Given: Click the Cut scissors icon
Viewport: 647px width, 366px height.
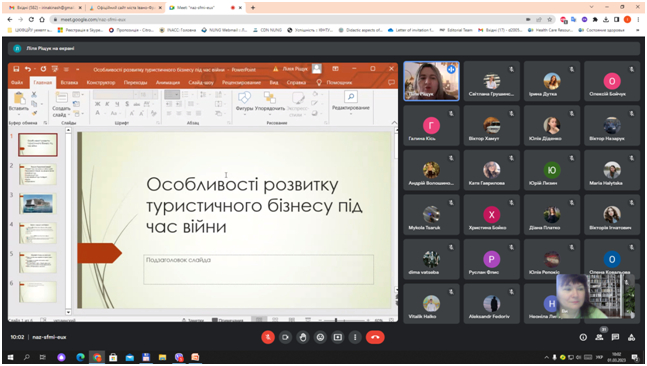Looking at the screenshot, I should tap(34, 95).
